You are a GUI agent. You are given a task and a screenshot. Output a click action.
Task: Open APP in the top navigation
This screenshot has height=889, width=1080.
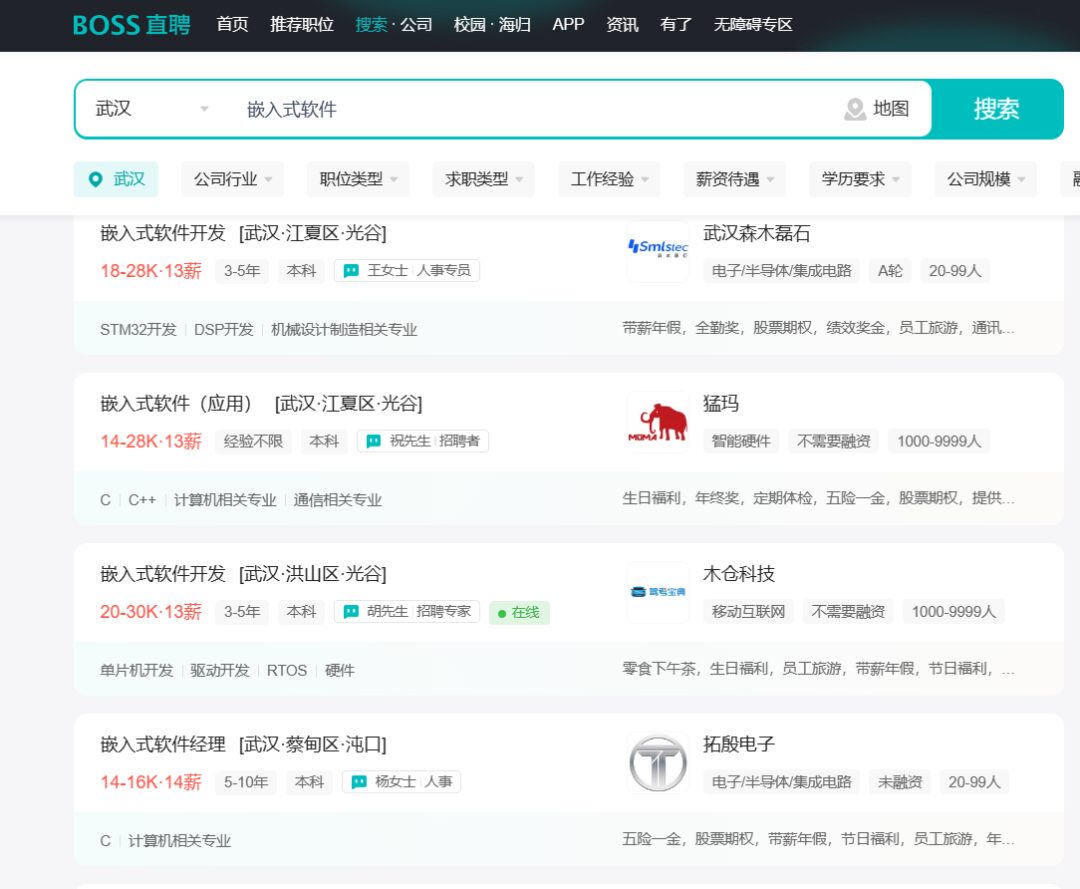coord(568,25)
